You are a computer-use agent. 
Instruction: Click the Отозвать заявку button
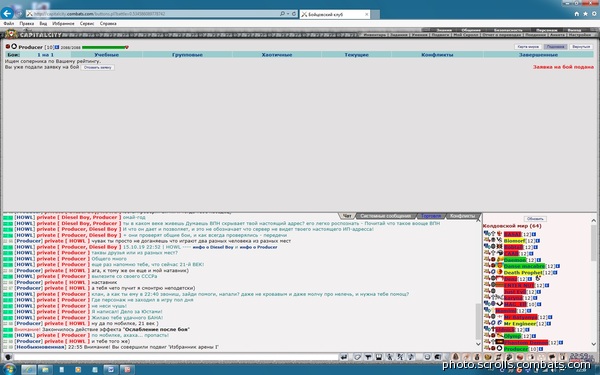[98, 67]
